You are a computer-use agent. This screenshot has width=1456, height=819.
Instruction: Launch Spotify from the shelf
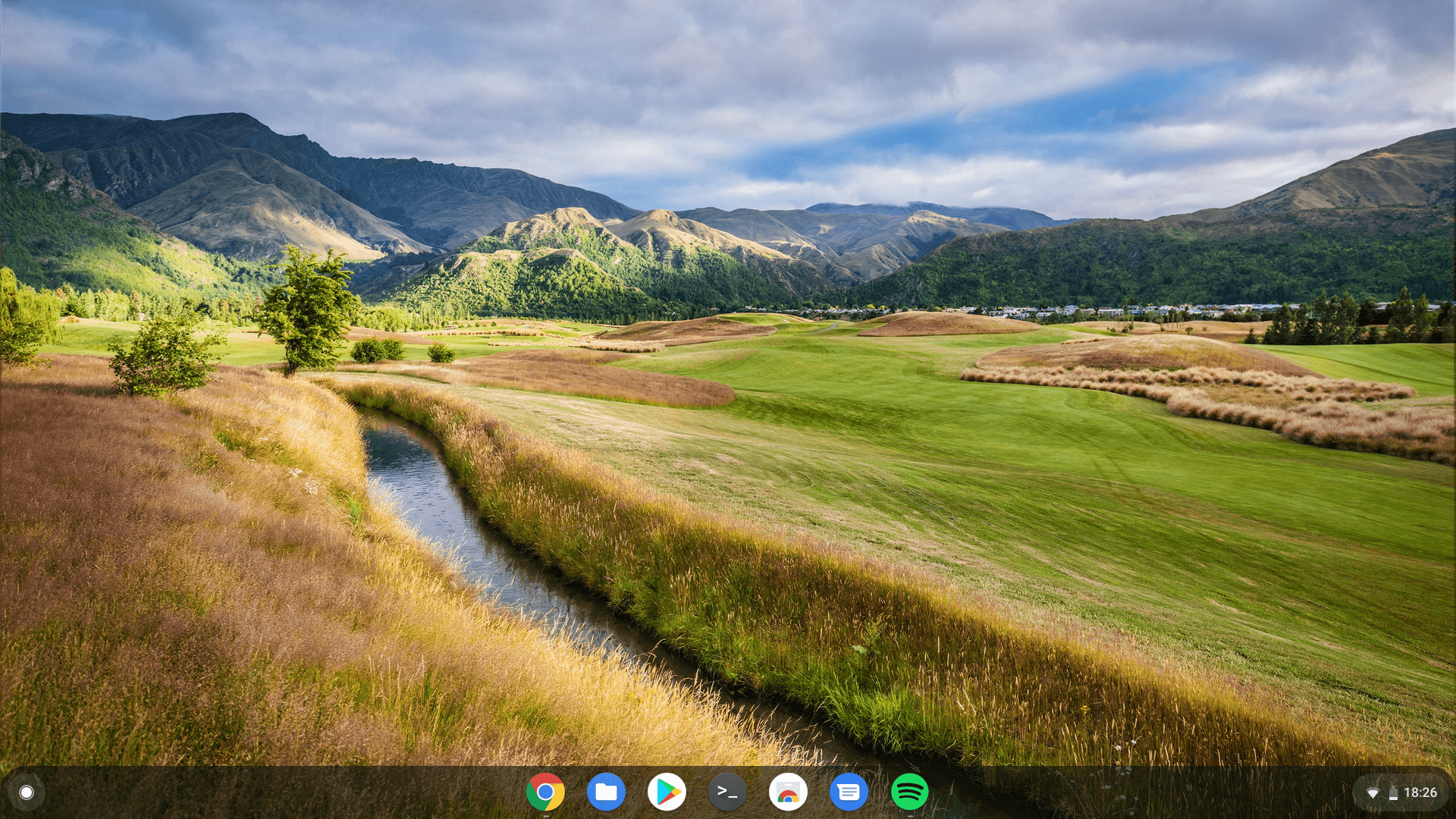(909, 792)
